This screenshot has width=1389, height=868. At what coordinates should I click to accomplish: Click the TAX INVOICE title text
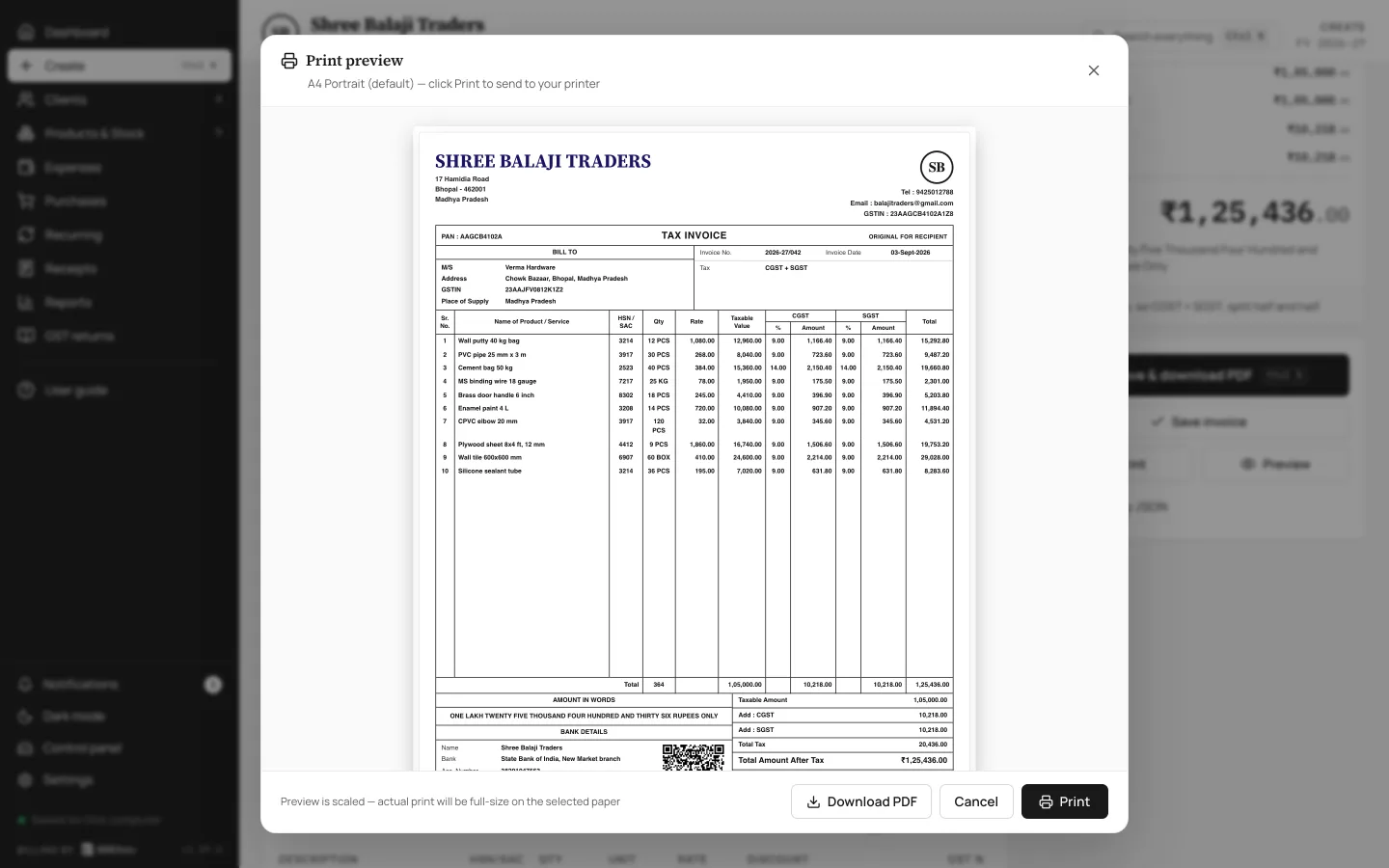[x=694, y=235]
